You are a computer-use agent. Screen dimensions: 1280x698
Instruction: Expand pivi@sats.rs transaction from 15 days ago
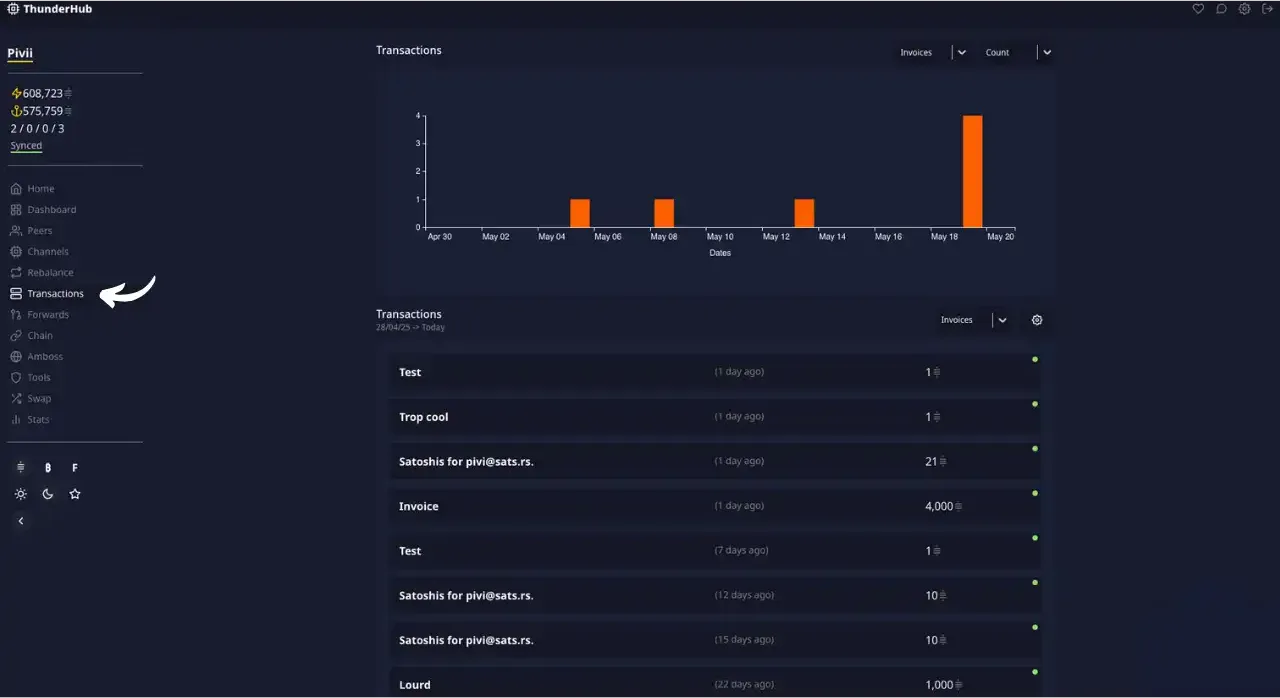coord(715,640)
